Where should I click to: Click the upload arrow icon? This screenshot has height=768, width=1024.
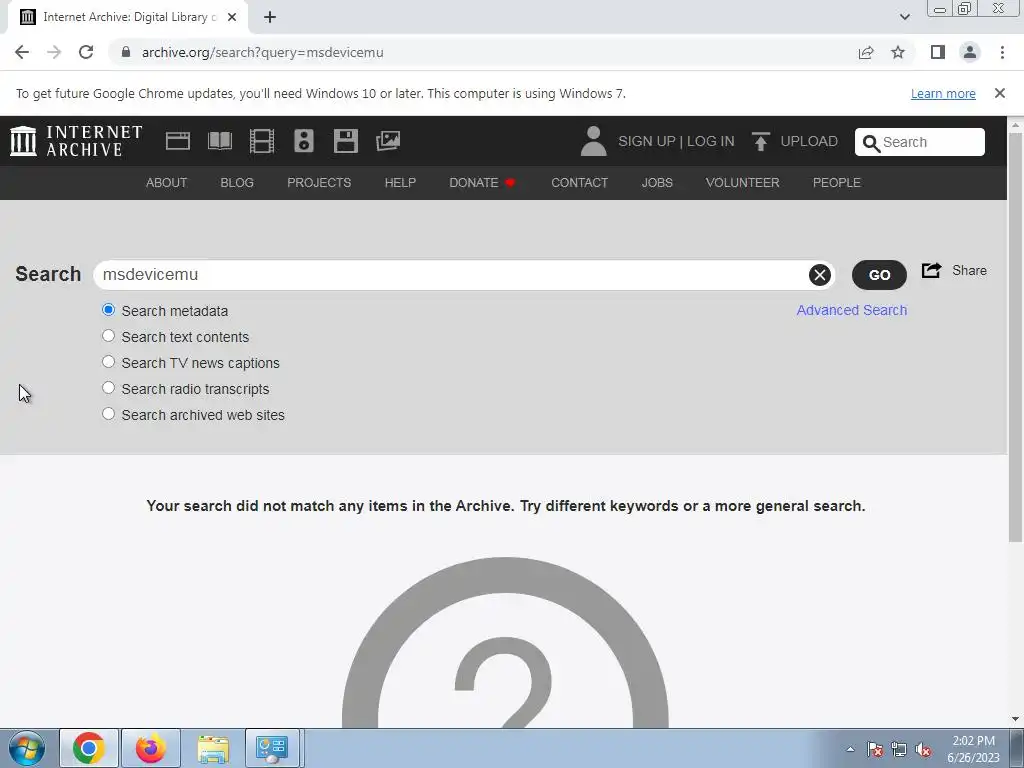tap(760, 141)
